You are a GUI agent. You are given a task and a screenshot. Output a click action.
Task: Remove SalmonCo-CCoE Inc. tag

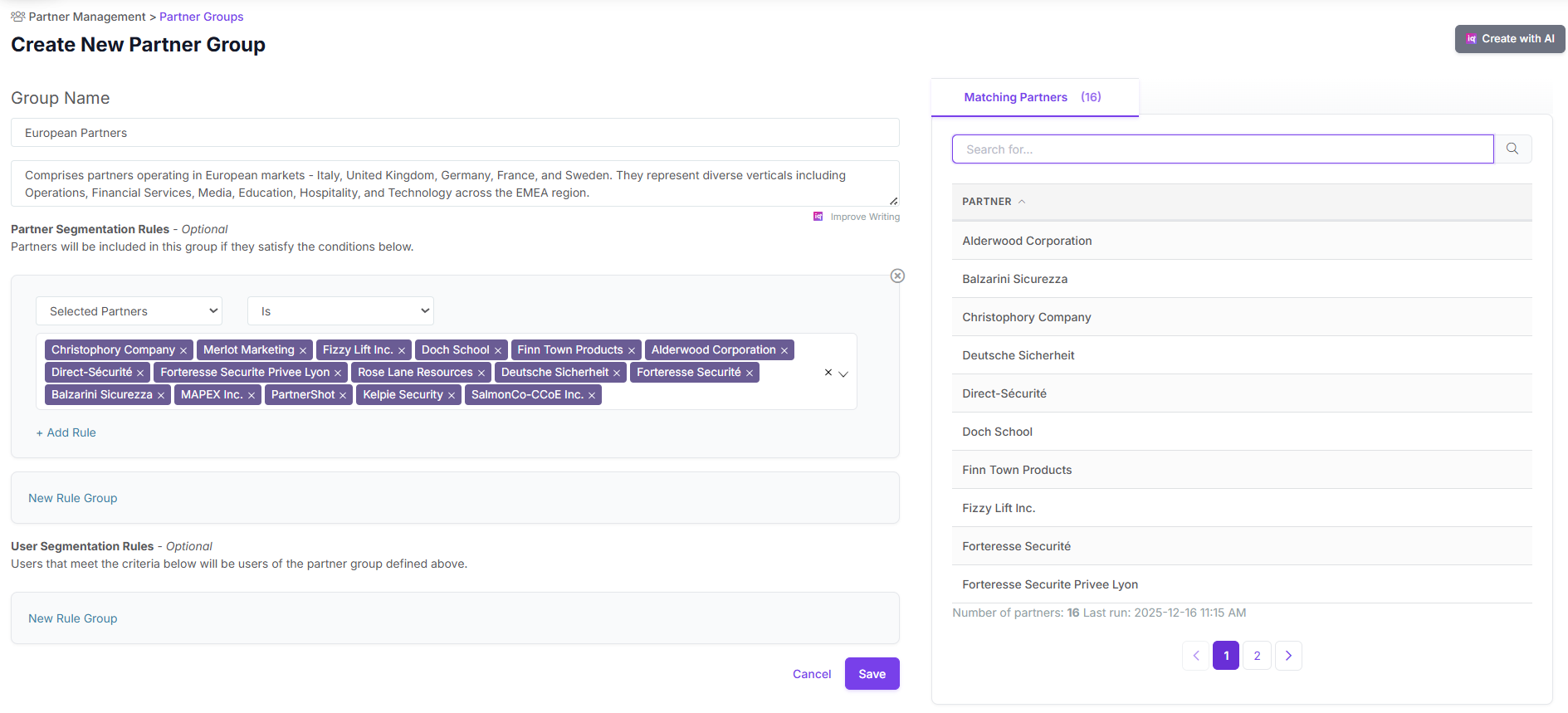[x=592, y=396]
